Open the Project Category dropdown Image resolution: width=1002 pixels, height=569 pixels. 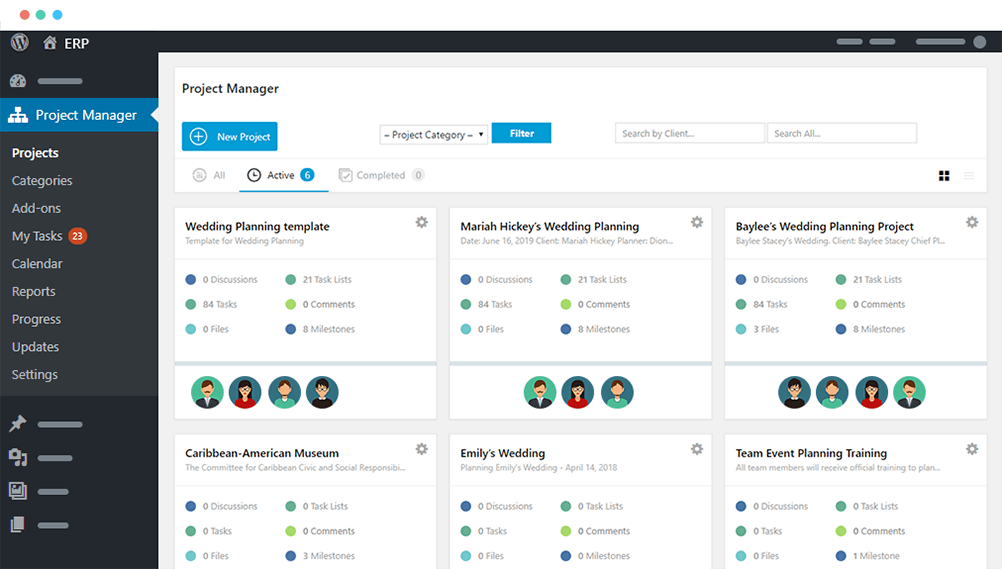click(x=434, y=135)
